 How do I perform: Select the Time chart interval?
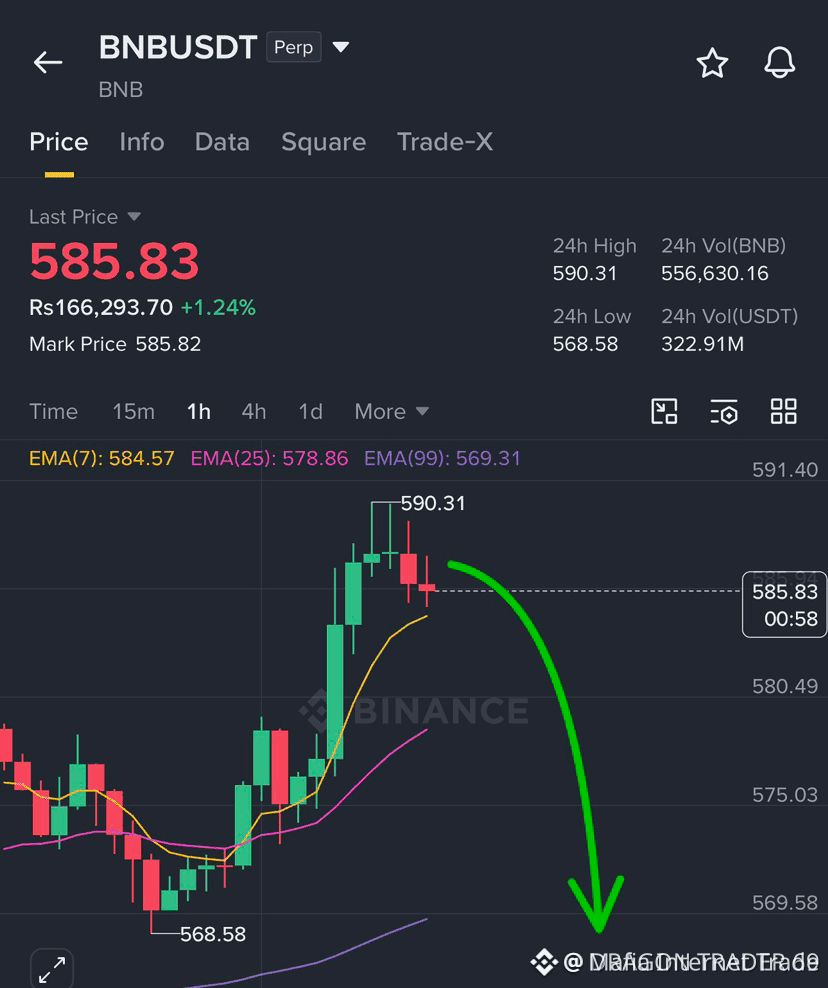[54, 411]
